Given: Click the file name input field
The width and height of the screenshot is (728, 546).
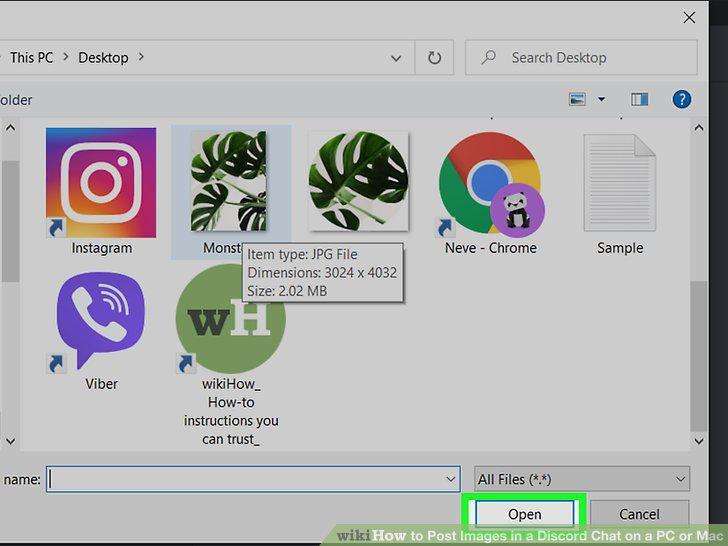Looking at the screenshot, I should [253, 479].
